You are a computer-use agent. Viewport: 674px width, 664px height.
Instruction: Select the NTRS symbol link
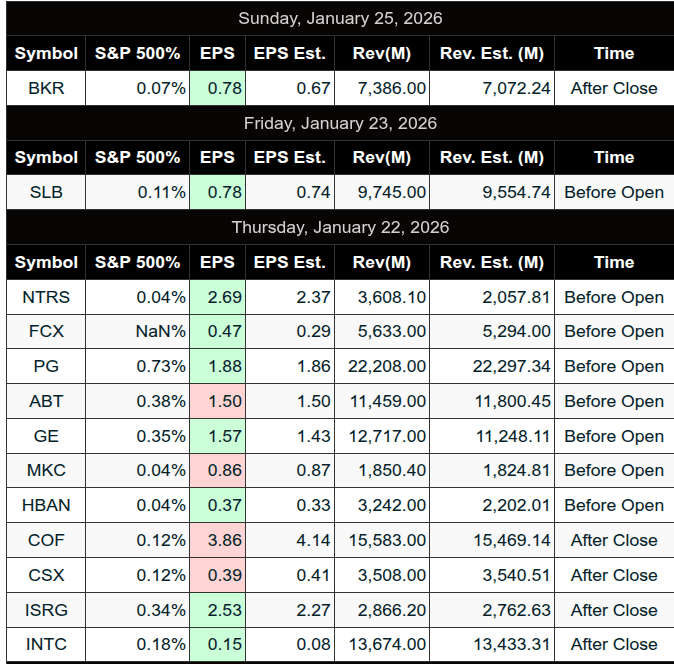[46, 297]
